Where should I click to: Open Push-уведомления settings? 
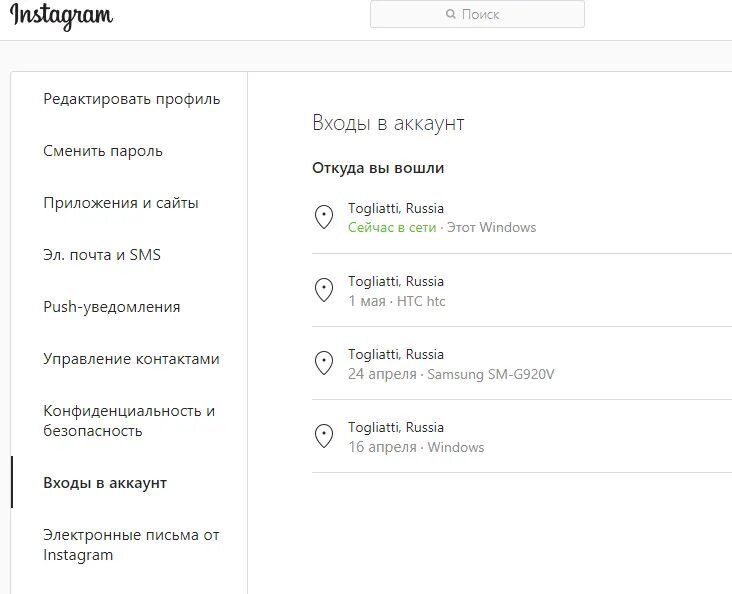[x=112, y=307]
